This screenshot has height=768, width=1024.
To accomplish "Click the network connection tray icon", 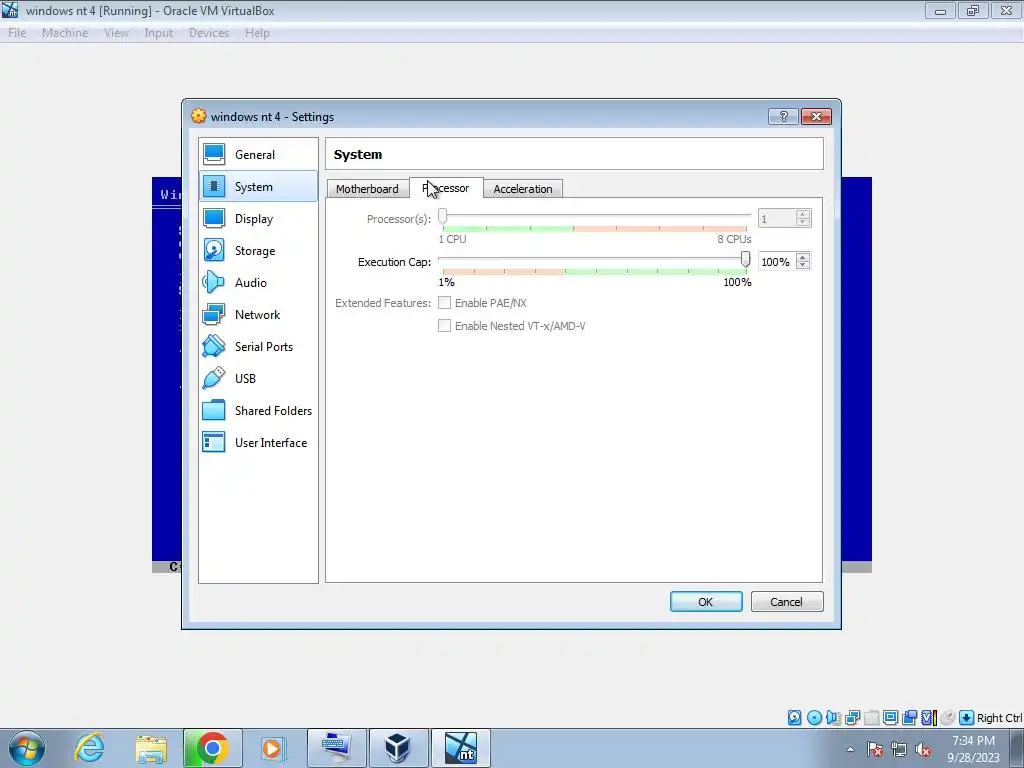I will pos(899,750).
